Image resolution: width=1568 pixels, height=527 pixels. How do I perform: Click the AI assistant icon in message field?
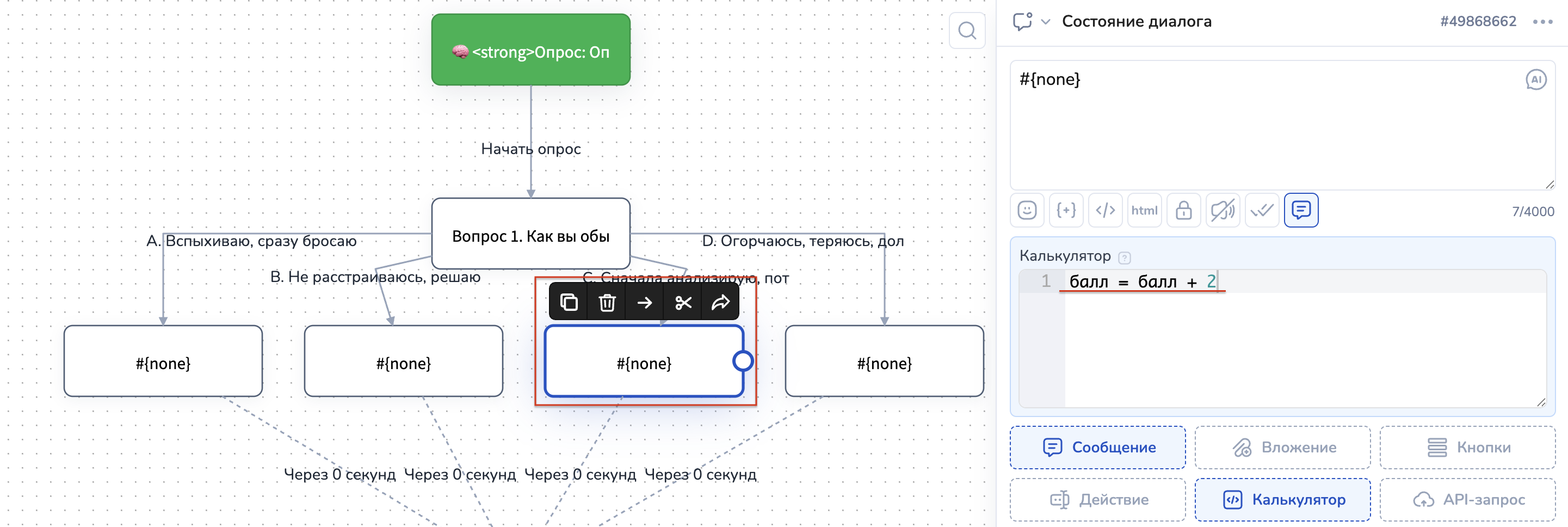coord(1535,80)
